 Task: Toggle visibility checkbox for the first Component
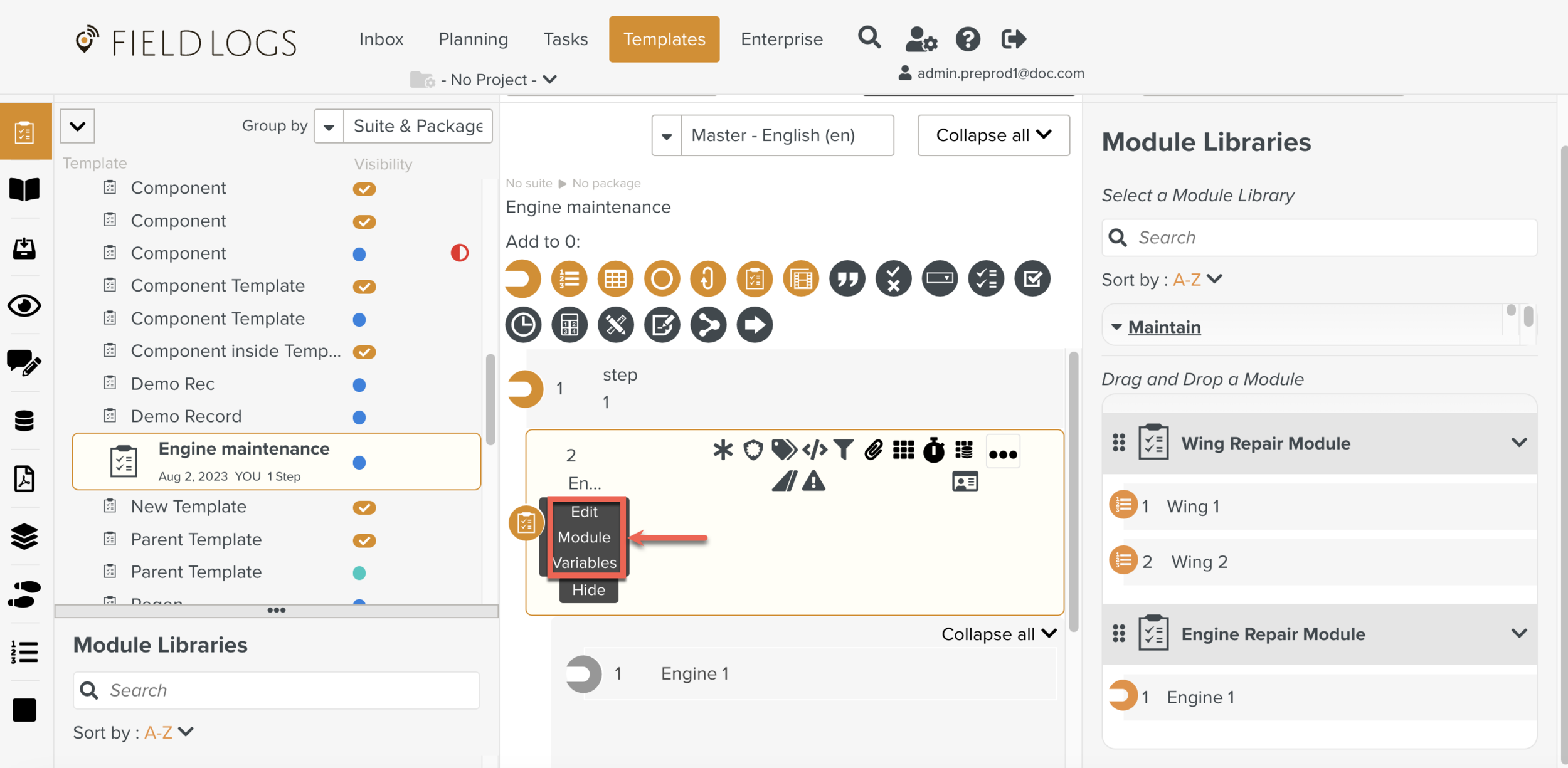(365, 189)
